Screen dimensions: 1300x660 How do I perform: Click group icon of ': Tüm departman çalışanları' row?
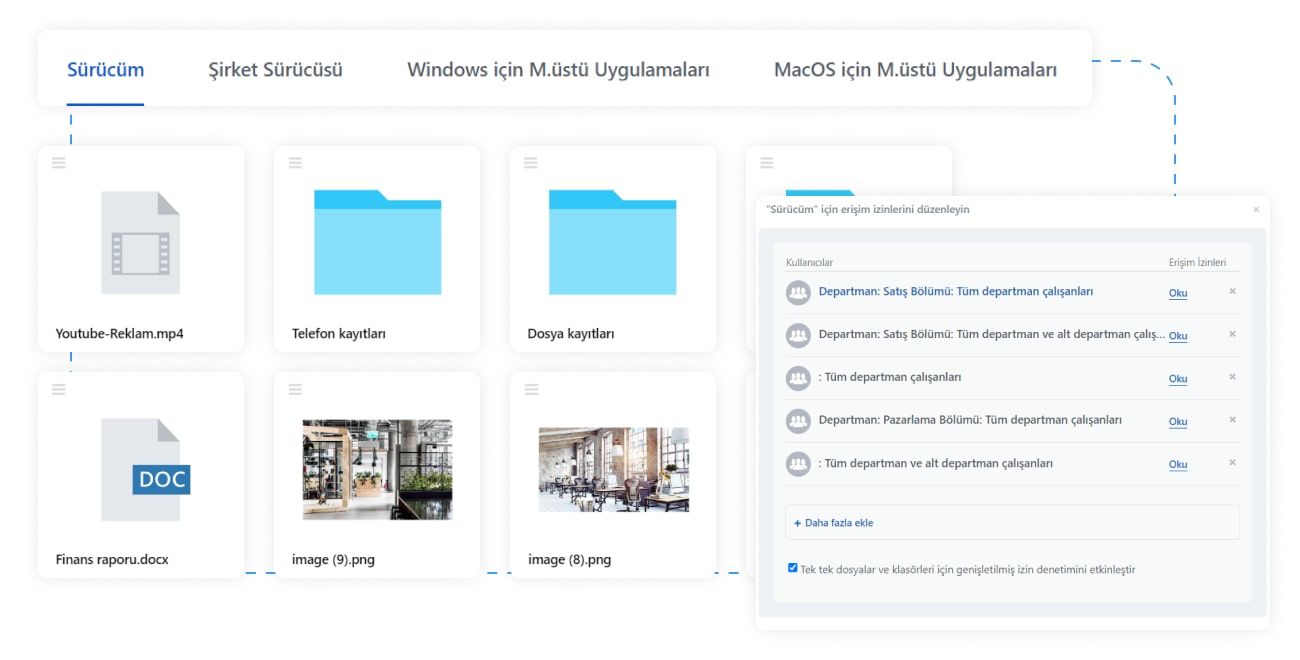coord(798,378)
